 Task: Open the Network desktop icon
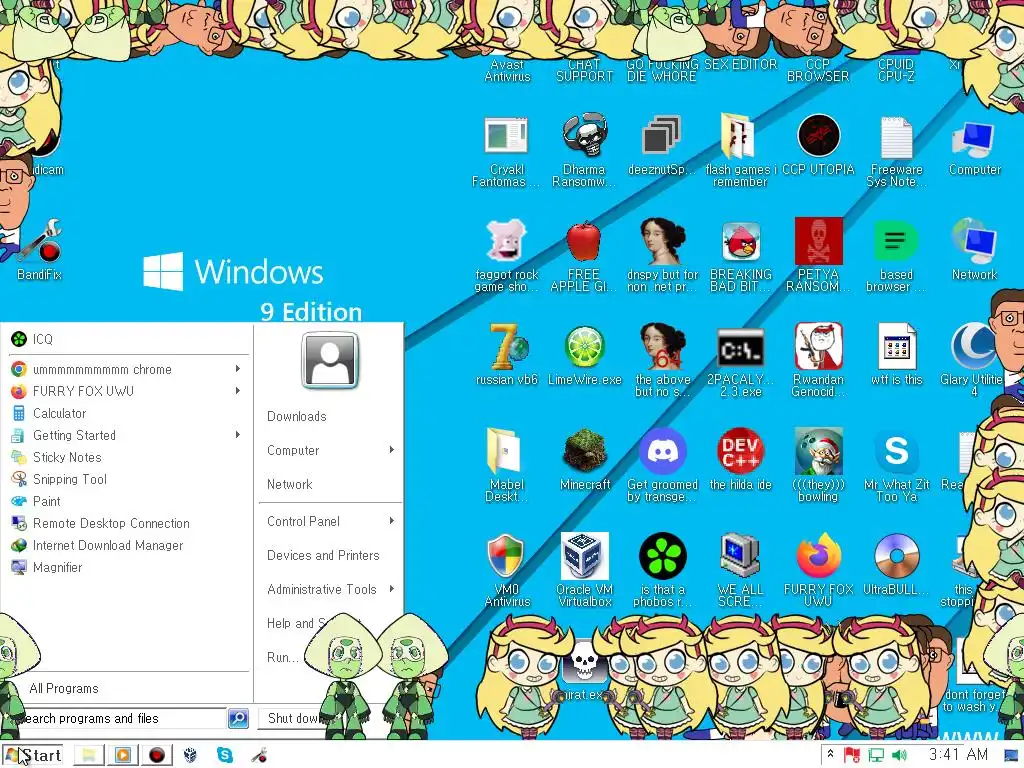tap(974, 242)
